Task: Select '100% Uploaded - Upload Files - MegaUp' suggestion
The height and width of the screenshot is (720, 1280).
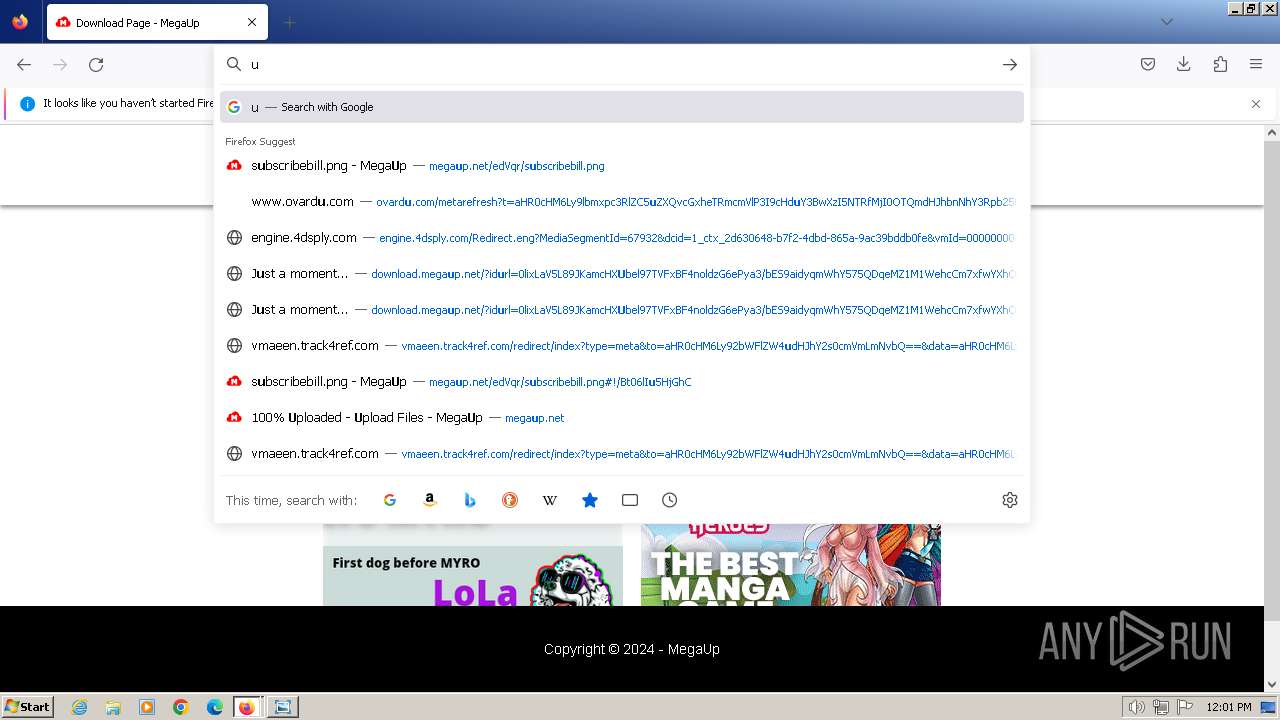Action: (622, 418)
